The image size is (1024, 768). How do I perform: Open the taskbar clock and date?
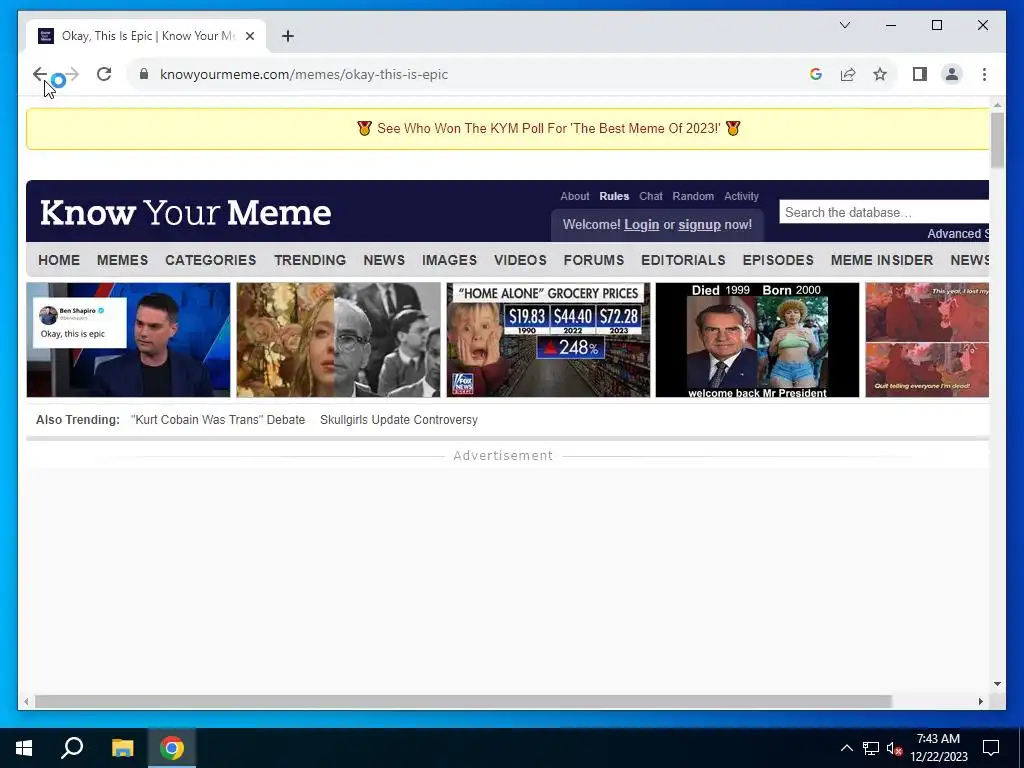tap(938, 748)
